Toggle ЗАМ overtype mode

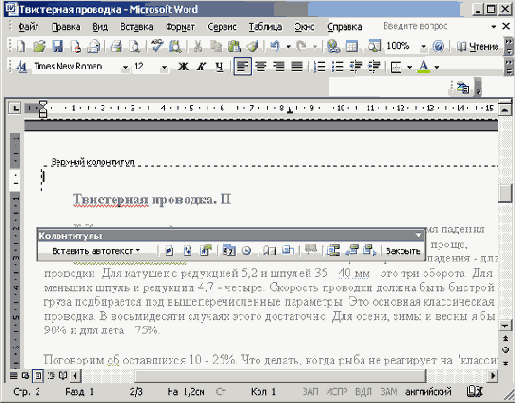389,391
